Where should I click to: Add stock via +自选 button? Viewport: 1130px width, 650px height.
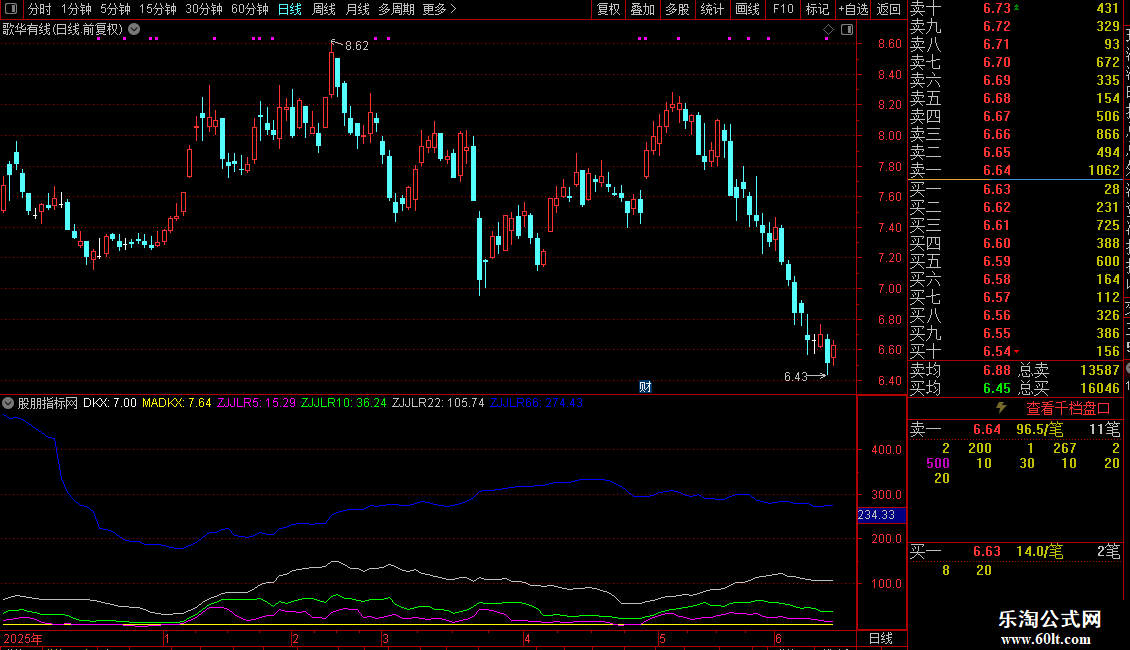click(x=853, y=9)
